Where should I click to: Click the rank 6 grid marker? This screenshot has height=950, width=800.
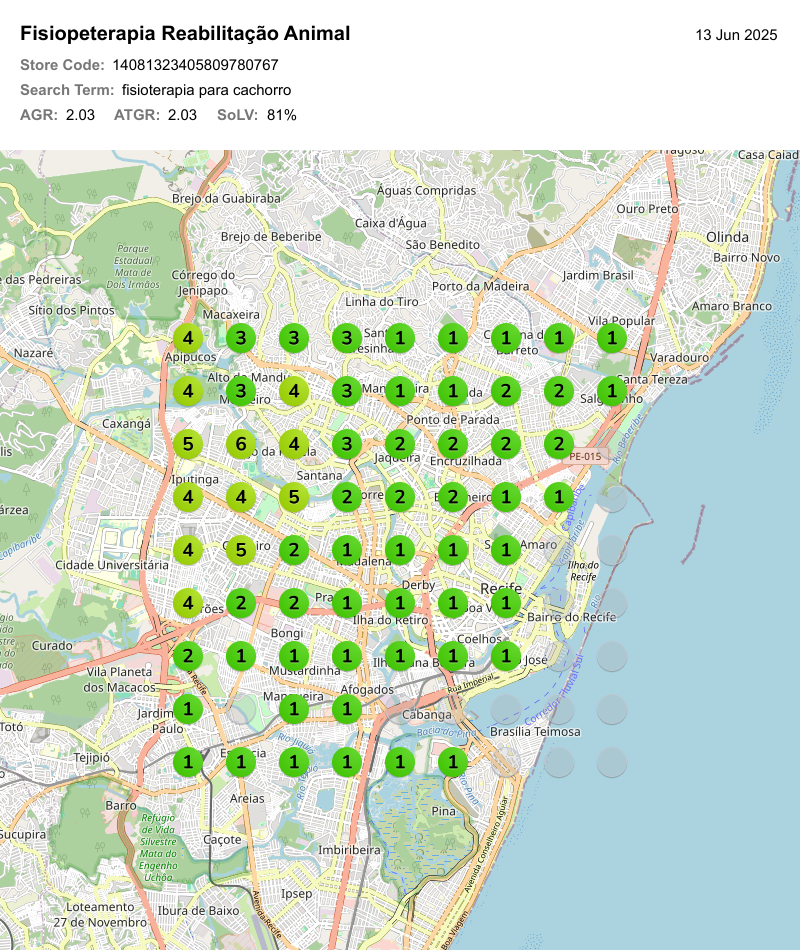(240, 443)
